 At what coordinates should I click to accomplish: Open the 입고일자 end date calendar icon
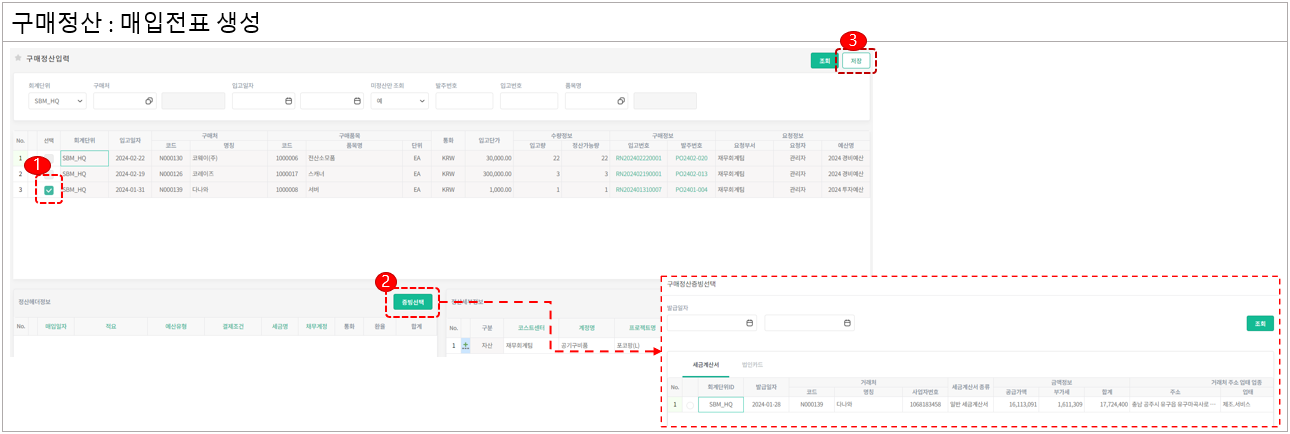[357, 101]
